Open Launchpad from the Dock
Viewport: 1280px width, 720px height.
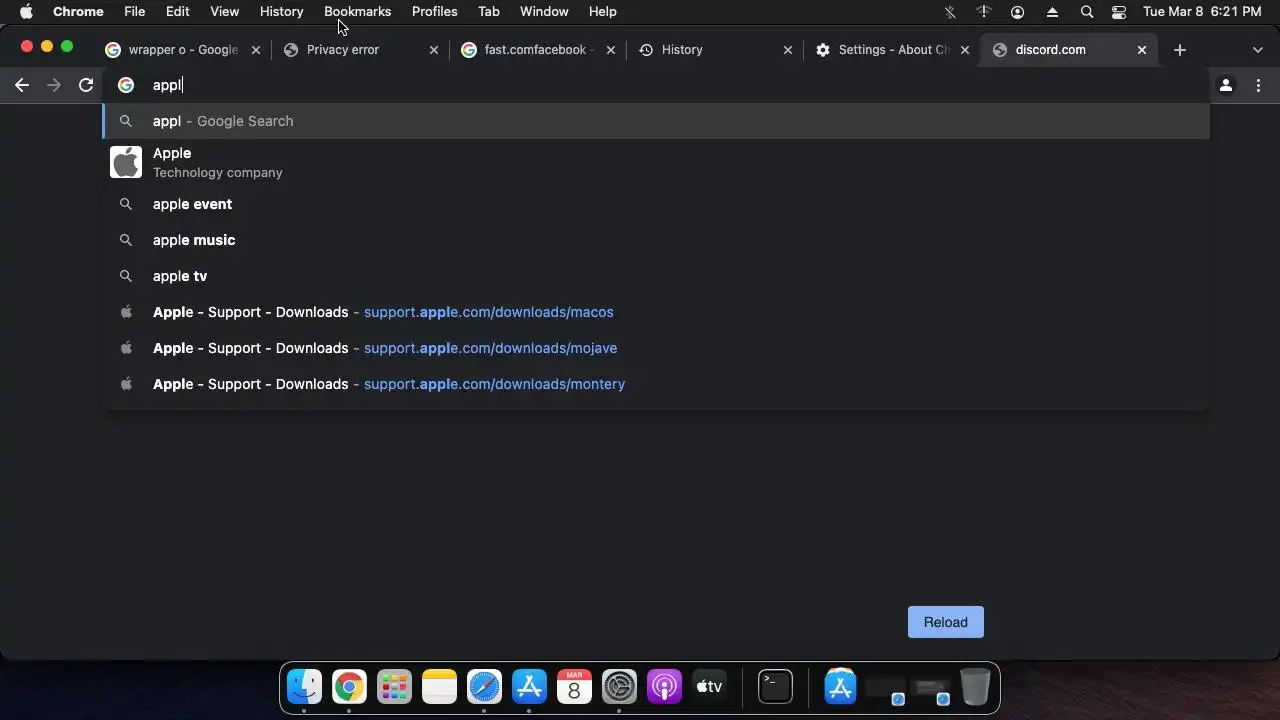pos(394,686)
